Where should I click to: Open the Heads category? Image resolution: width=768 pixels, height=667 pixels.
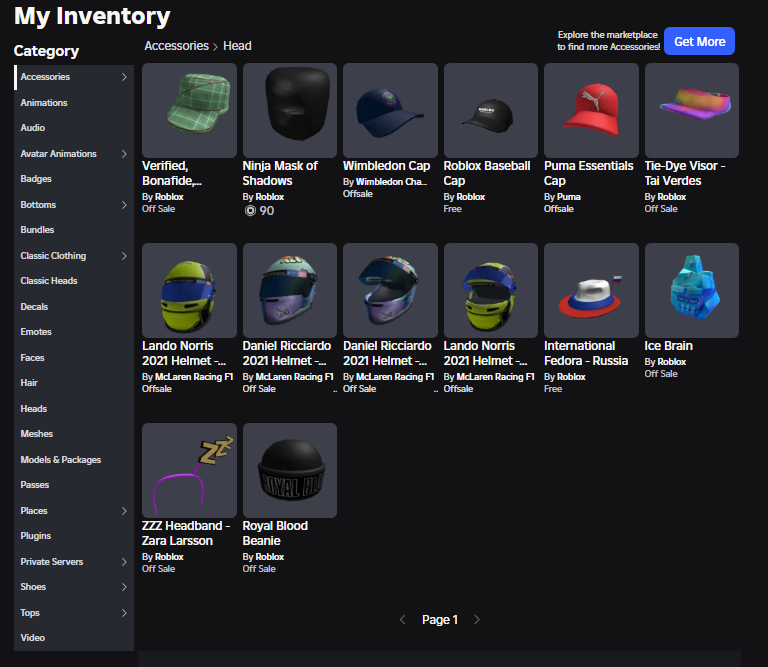click(x=74, y=408)
